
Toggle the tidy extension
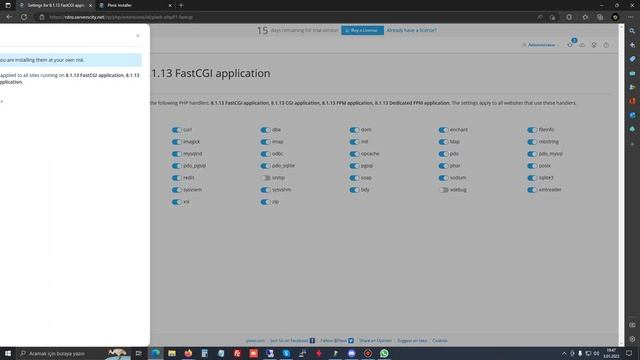[354, 190]
